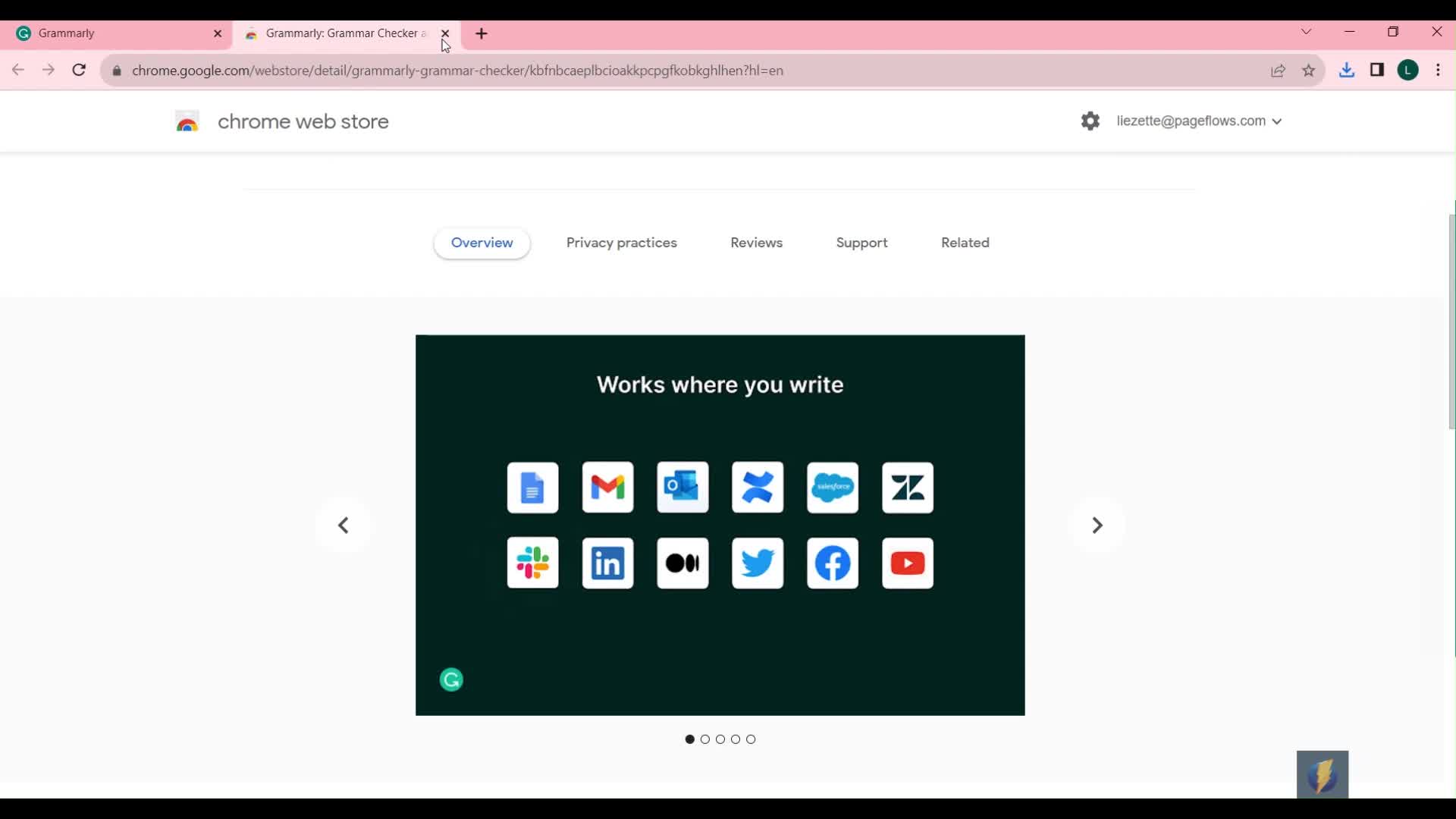Screen dimensions: 1456x819
Task: Click the lightning bolt widget
Action: tap(1323, 774)
